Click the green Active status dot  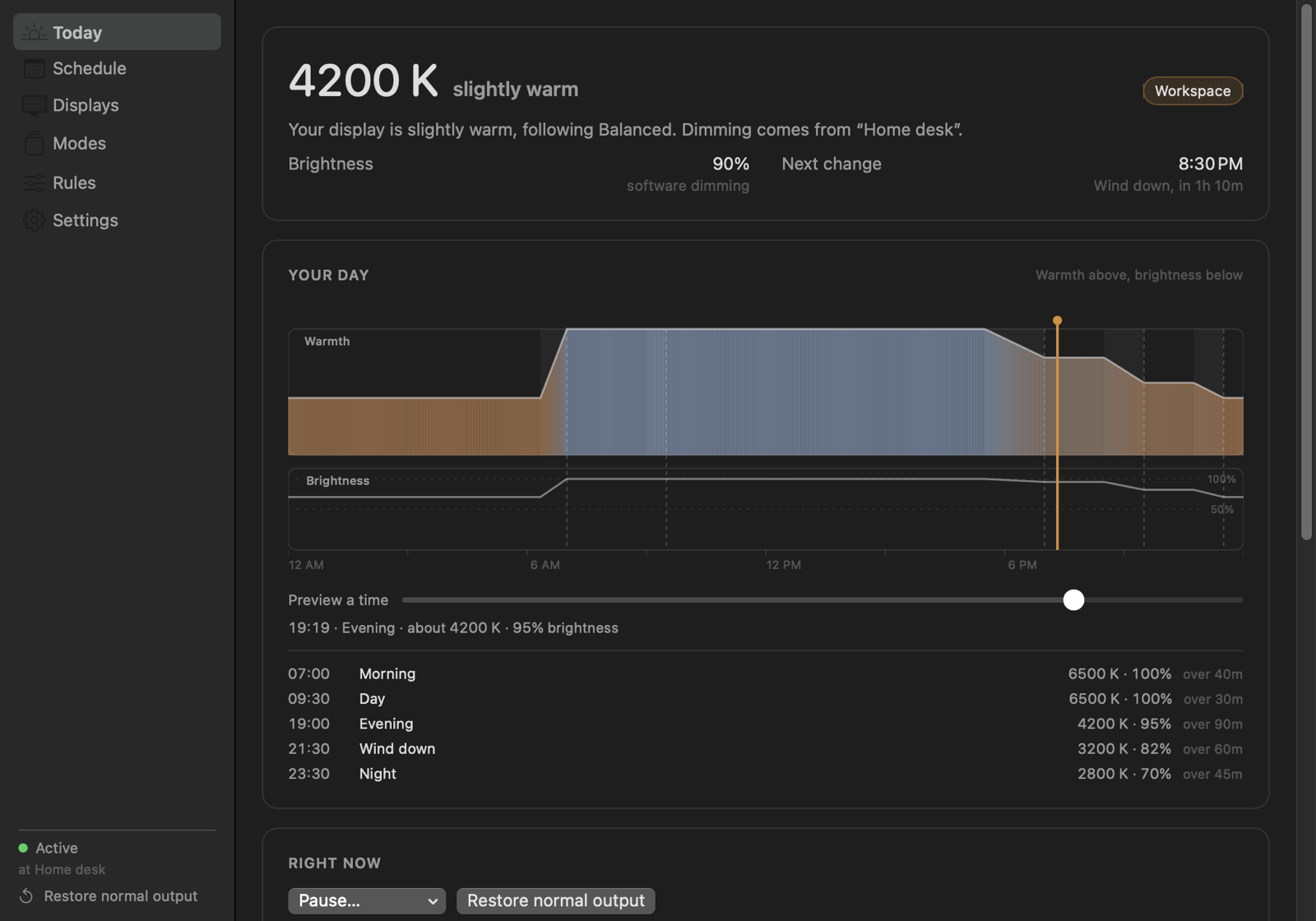23,848
